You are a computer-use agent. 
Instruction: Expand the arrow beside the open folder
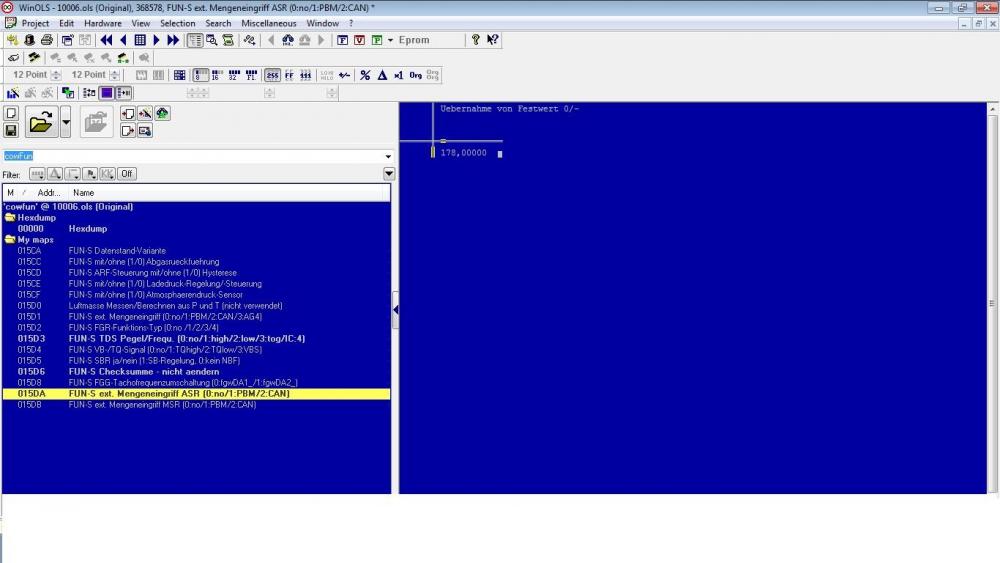coord(66,122)
